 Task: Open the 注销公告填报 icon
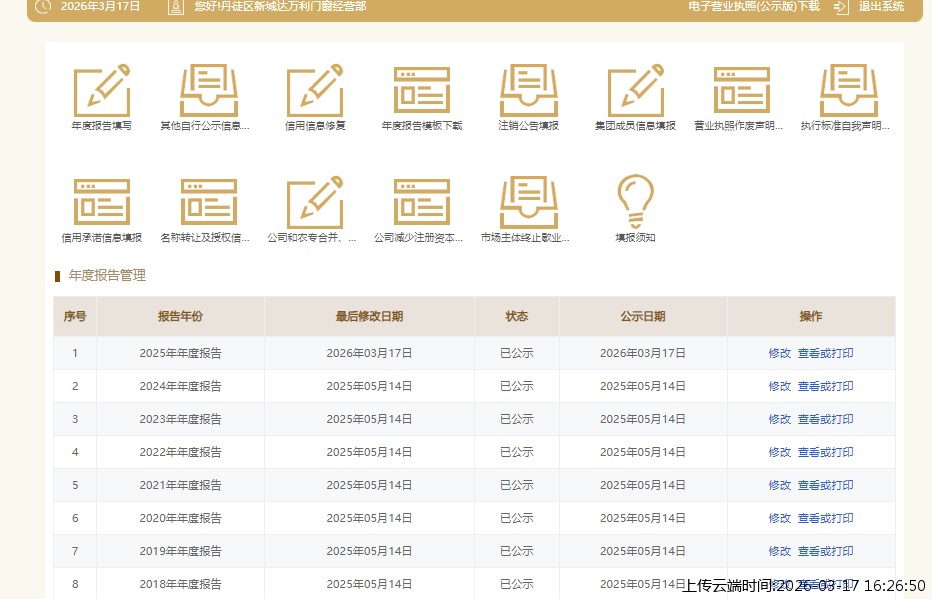(528, 92)
